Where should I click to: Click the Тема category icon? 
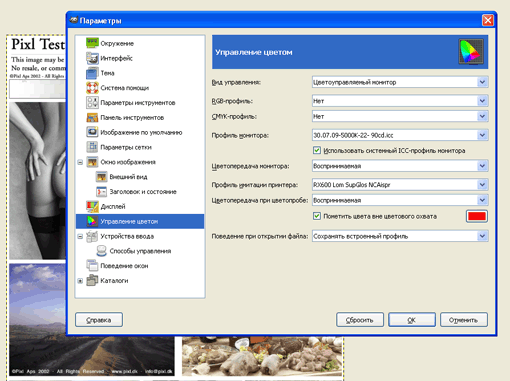[x=92, y=73]
